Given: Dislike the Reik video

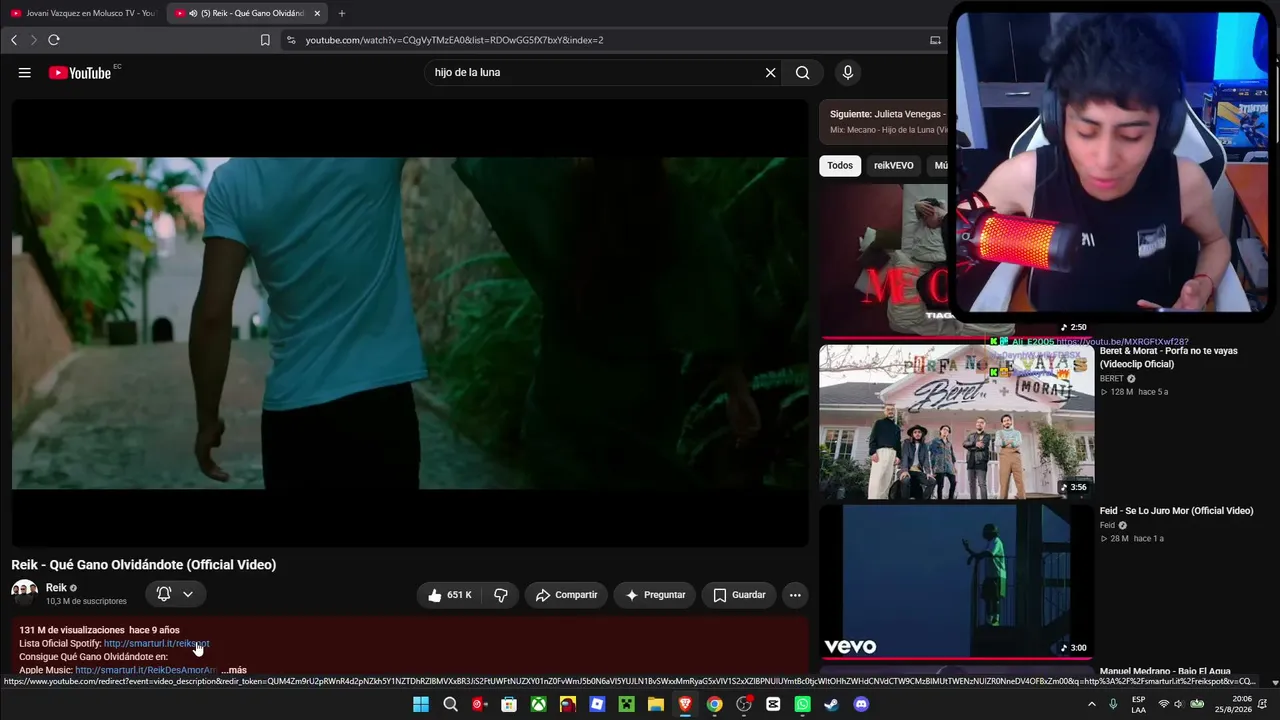Looking at the screenshot, I should pos(501,595).
